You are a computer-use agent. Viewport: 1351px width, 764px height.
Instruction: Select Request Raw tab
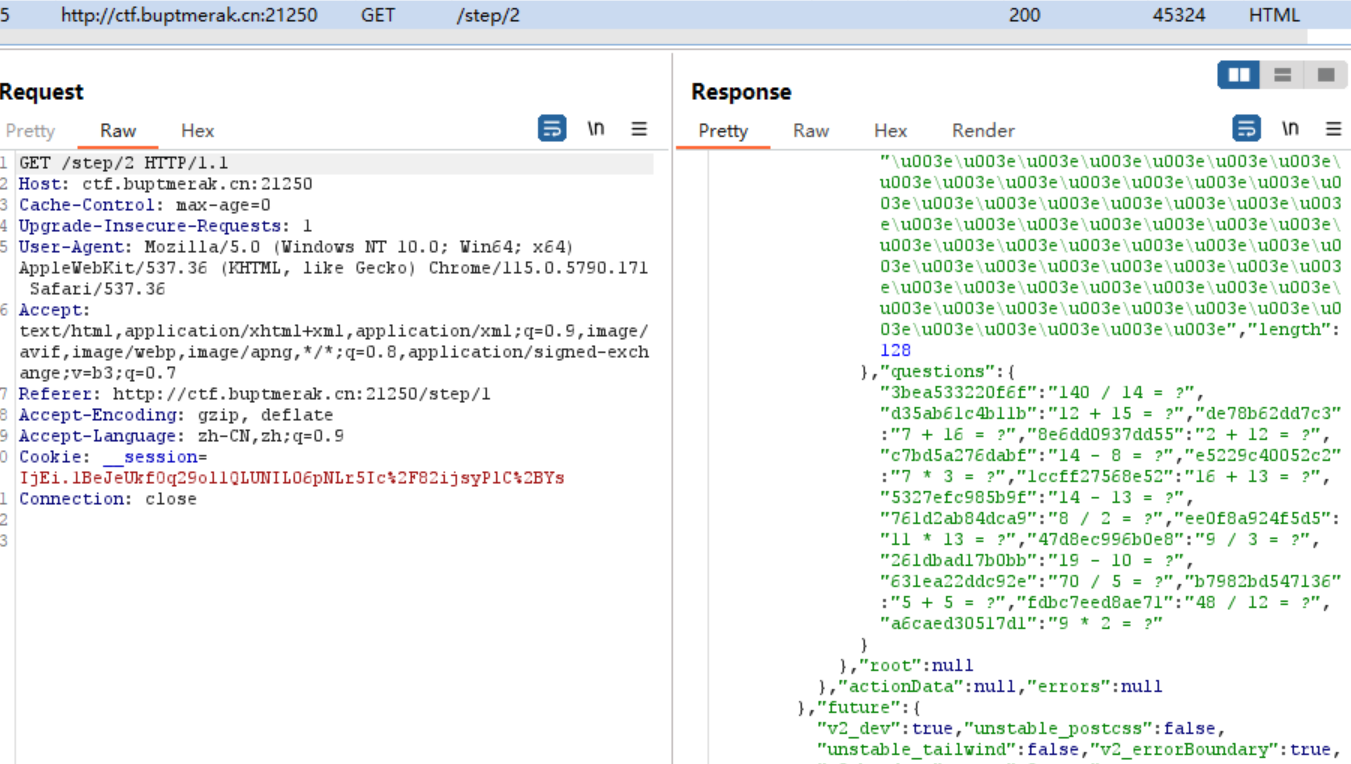[118, 130]
